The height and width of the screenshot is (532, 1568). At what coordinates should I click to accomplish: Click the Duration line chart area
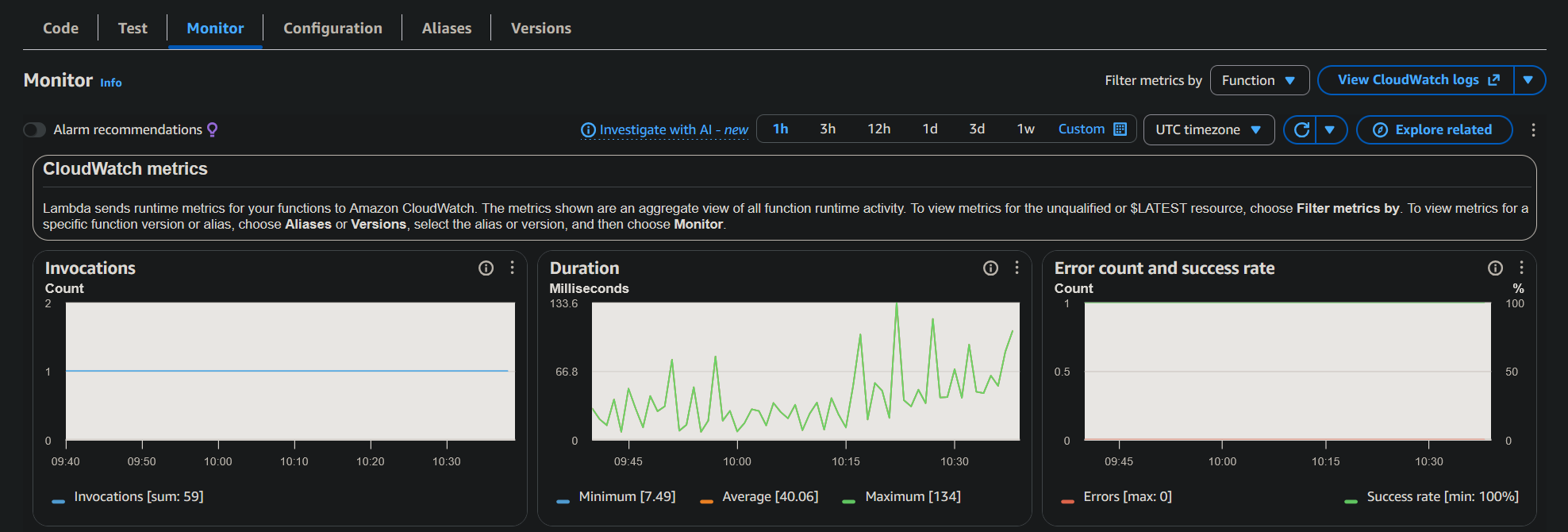[x=805, y=371]
